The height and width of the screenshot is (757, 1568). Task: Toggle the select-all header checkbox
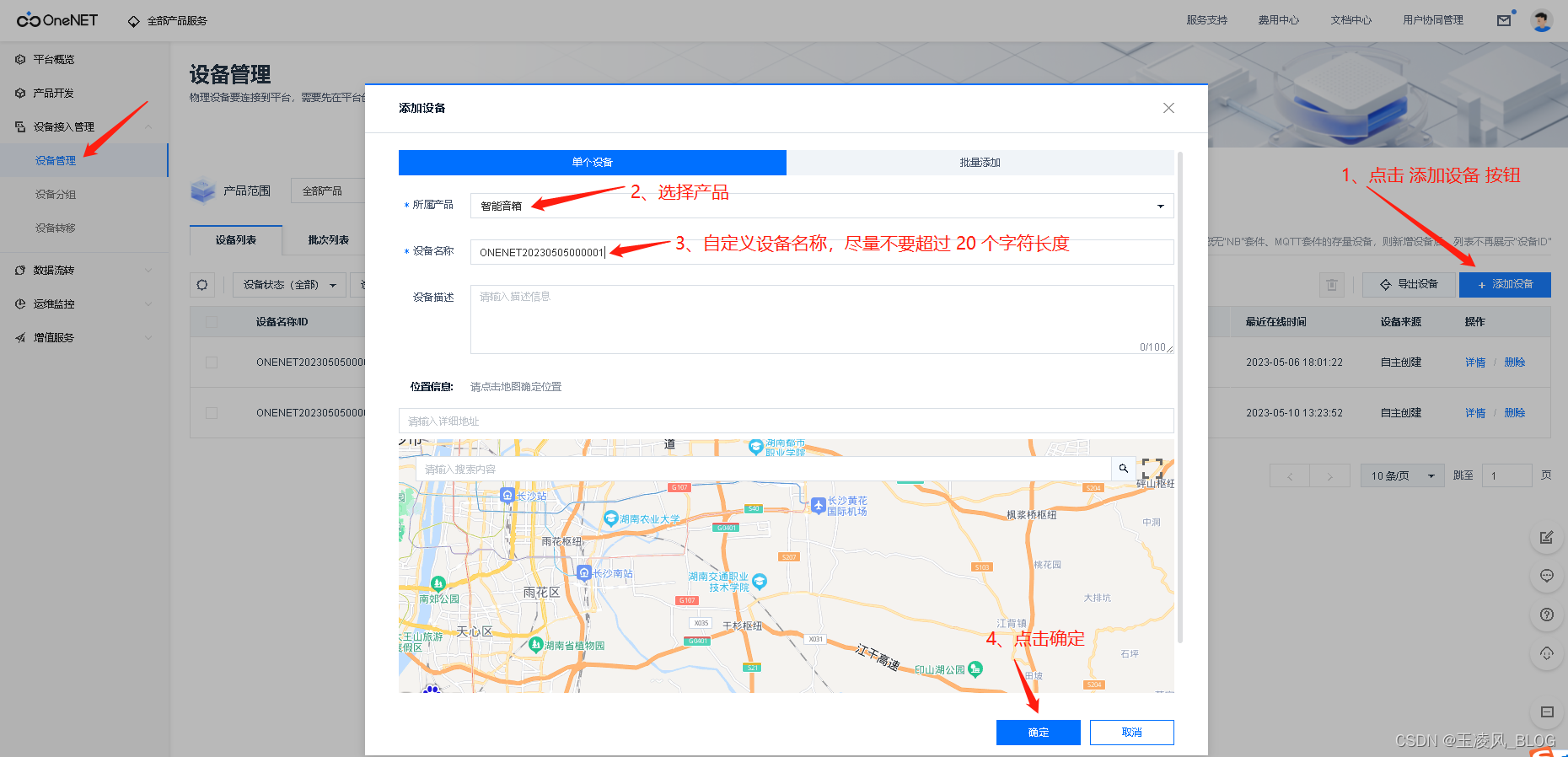[212, 322]
